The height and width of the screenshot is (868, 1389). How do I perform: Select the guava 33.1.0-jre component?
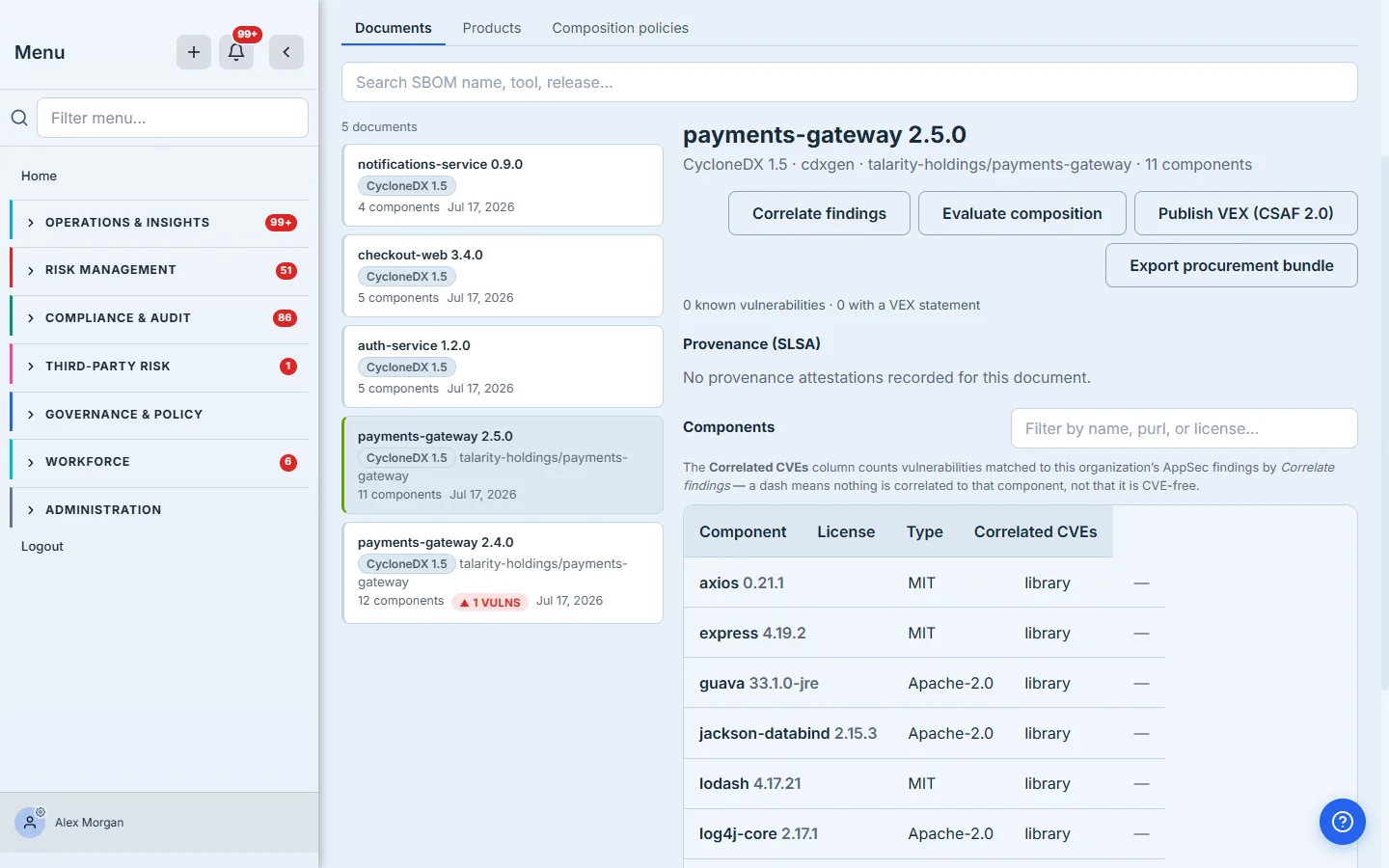click(924, 683)
